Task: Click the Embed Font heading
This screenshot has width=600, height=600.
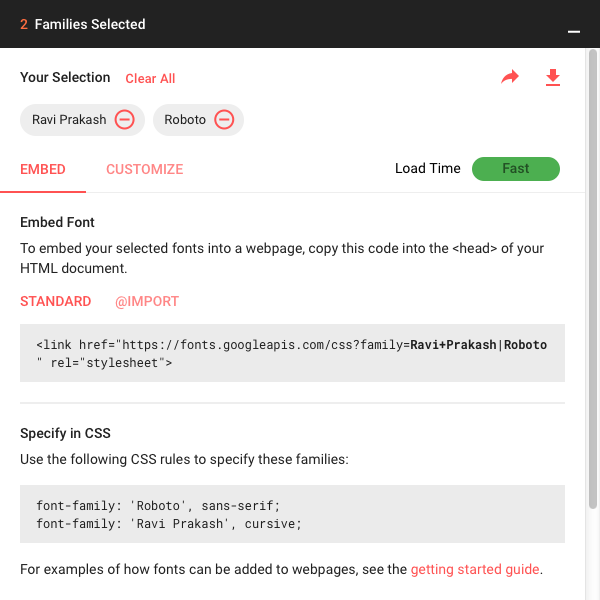Action: [x=57, y=222]
